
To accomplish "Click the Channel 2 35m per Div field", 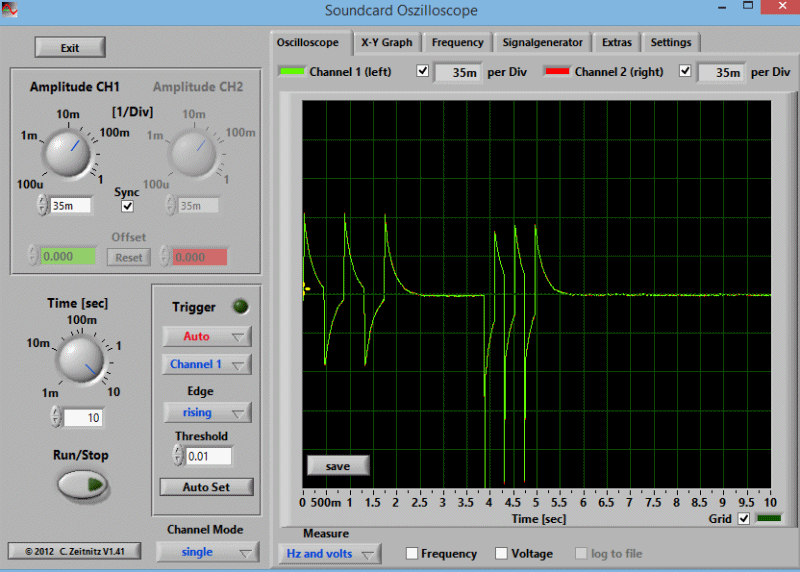I will (x=721, y=72).
